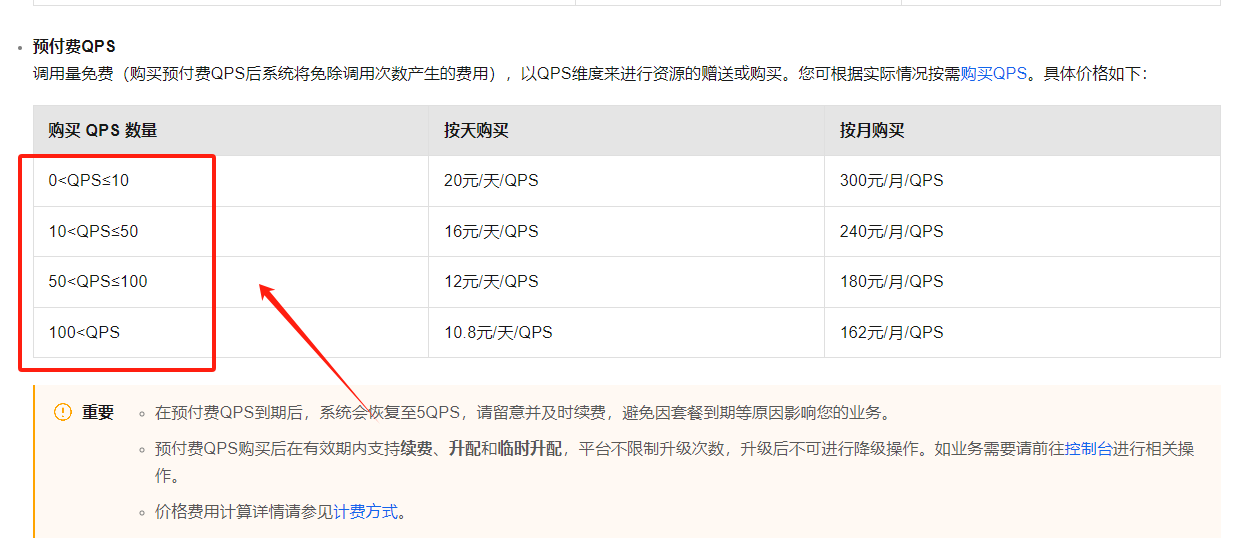Click the 16元/天/QPS price cell

tap(626, 231)
